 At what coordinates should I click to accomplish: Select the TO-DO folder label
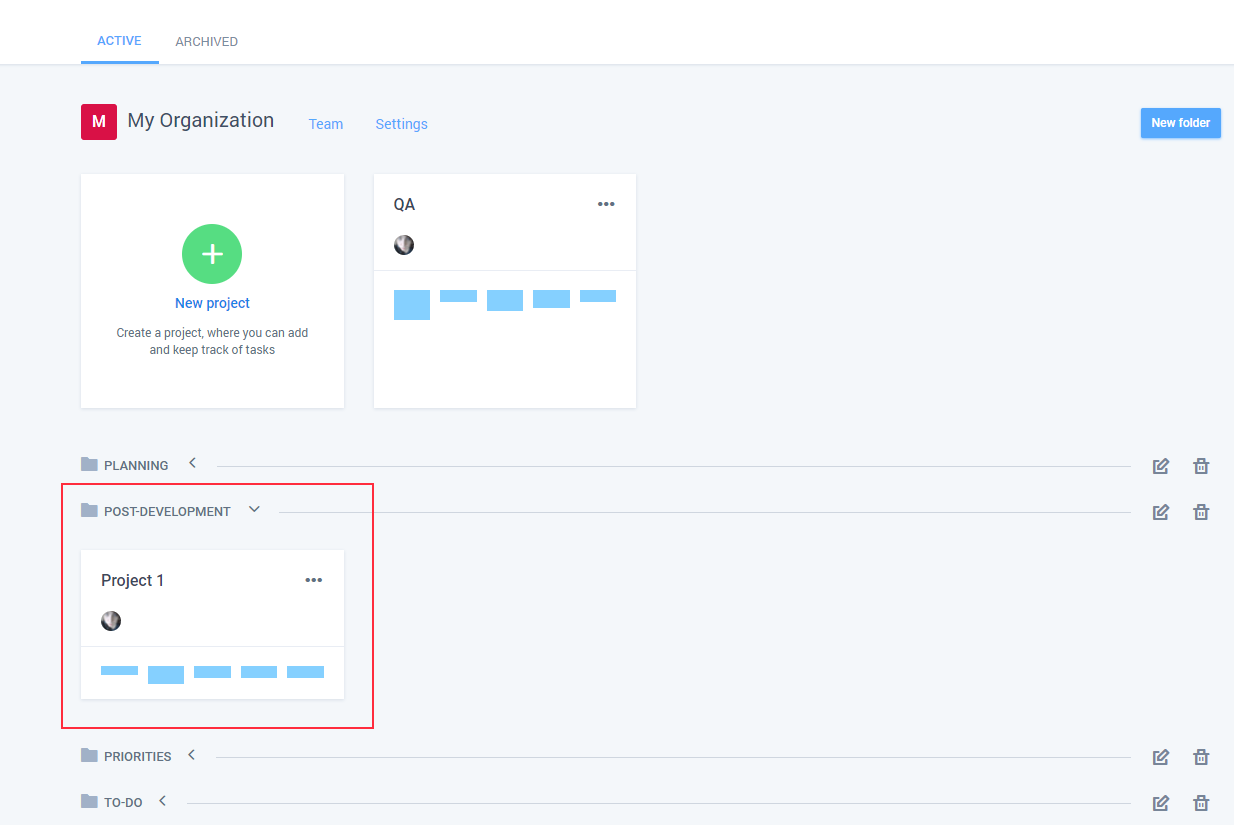pyautogui.click(x=123, y=802)
